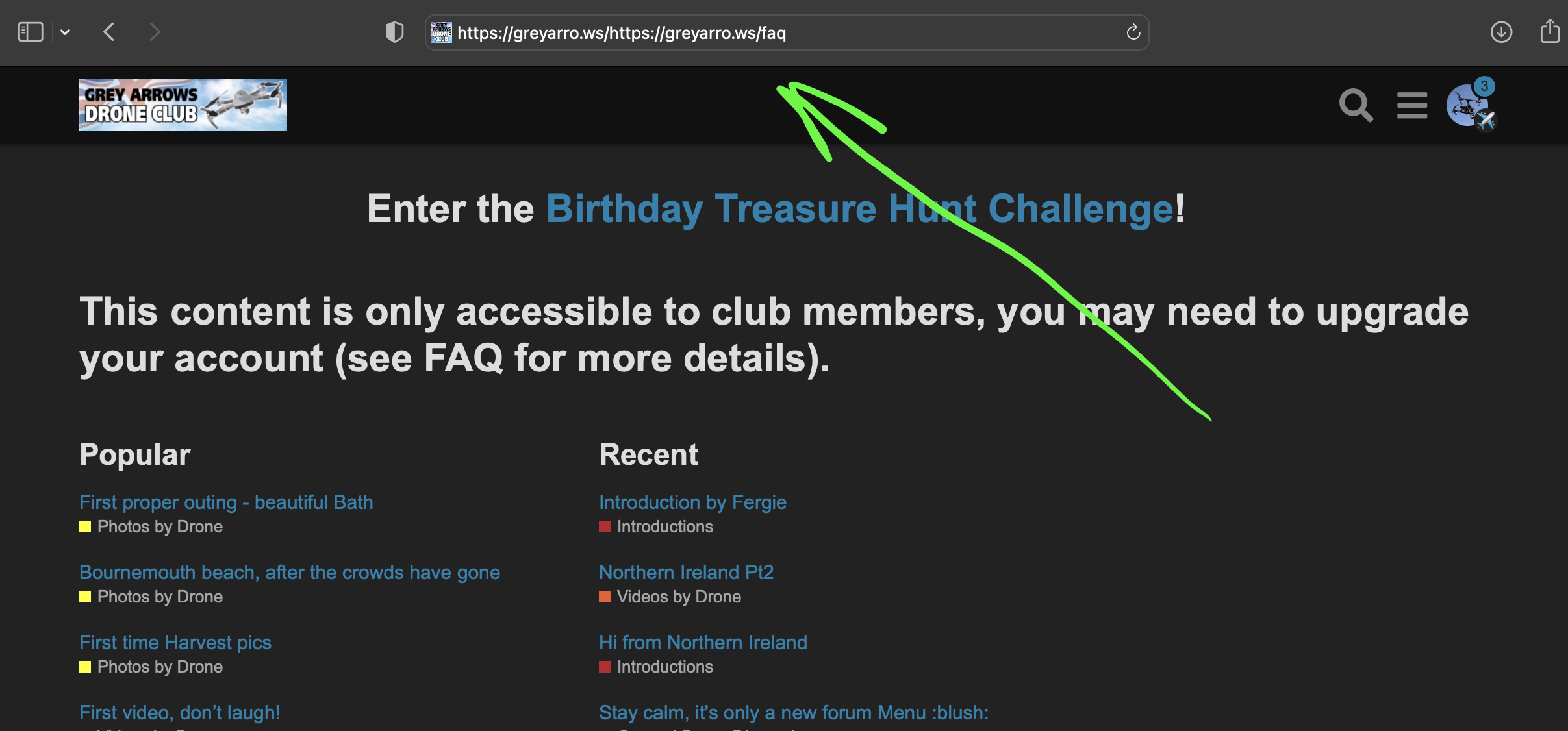The width and height of the screenshot is (1568, 731).
Task: Show Safari downloads
Action: [1501, 32]
